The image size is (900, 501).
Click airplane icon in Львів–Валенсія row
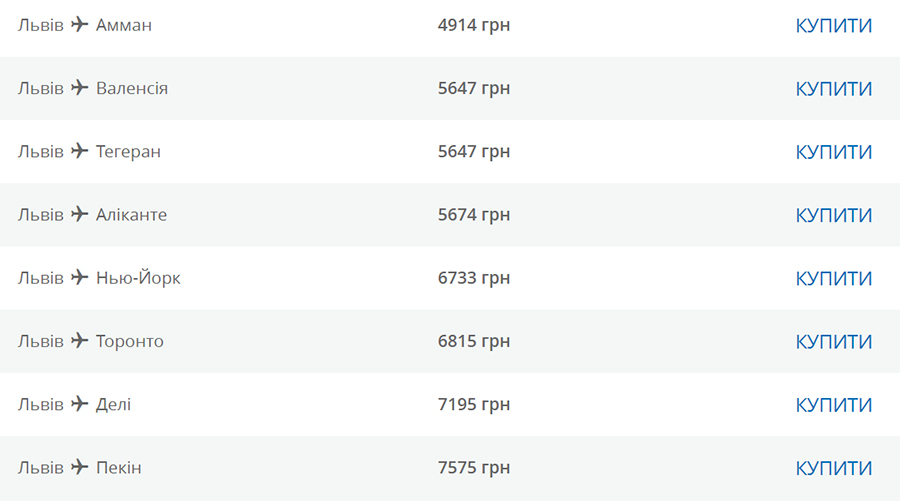[80, 88]
